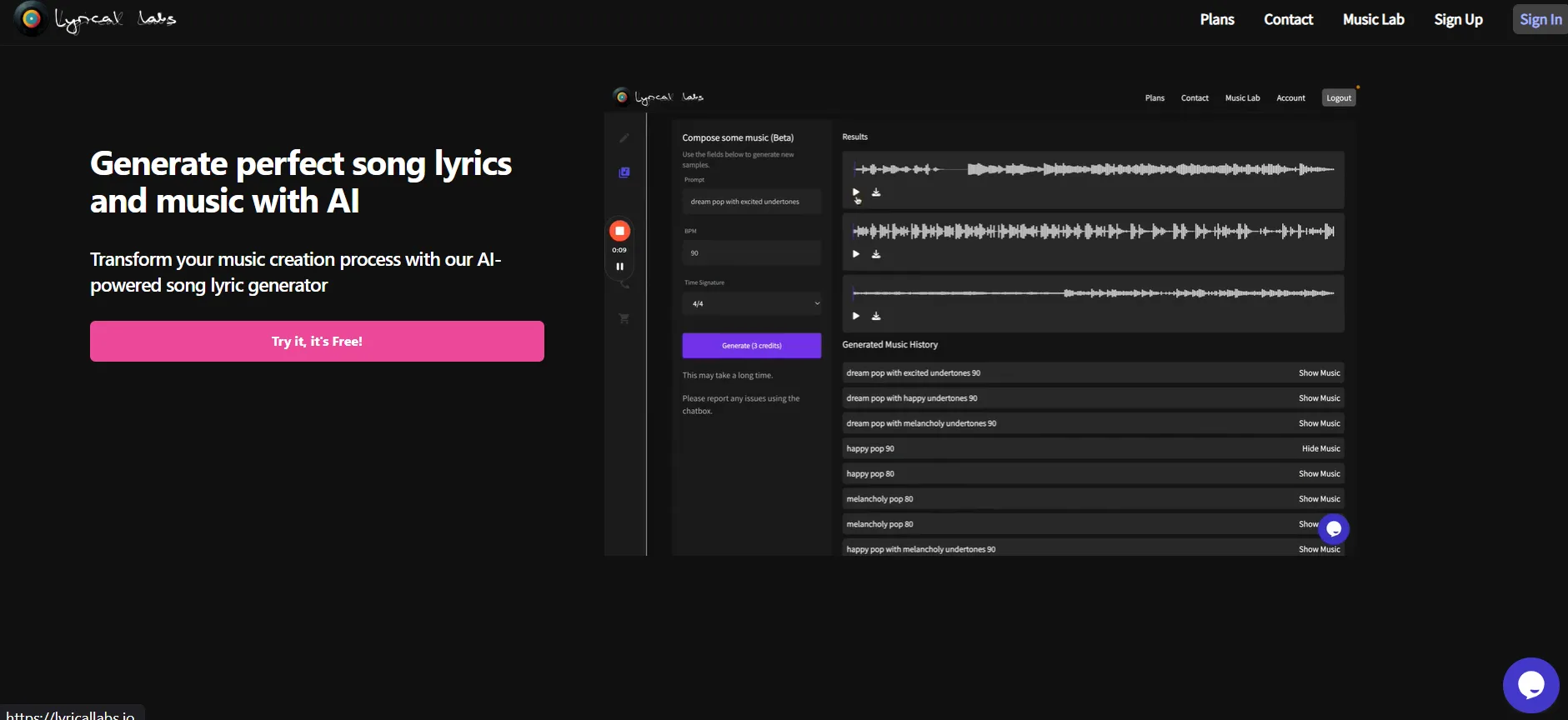This screenshot has width=1568, height=720.
Task: Select the pencil lyric-writing icon in preview sidebar
Action: [624, 137]
